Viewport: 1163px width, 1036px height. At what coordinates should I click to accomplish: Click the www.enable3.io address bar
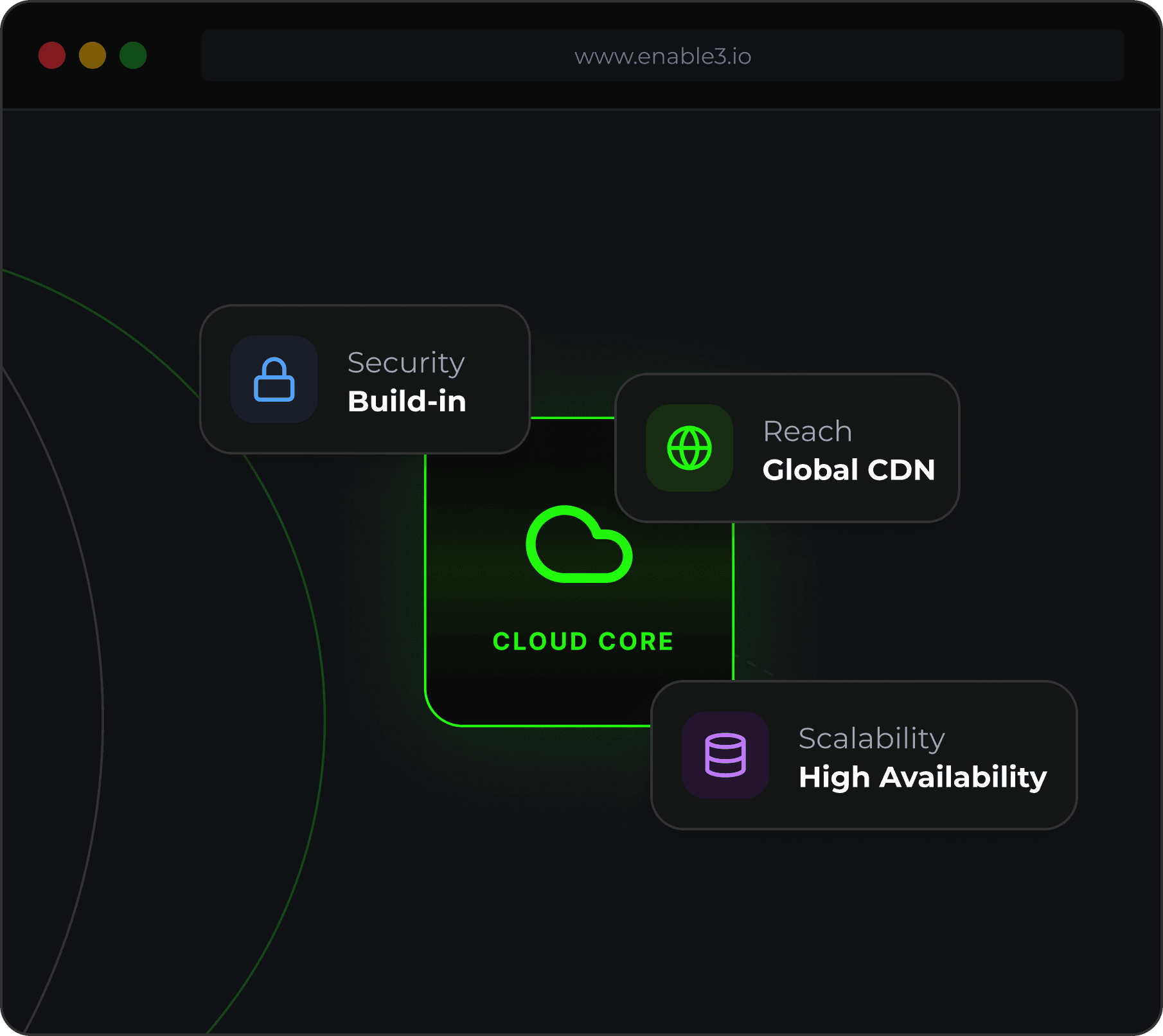pyautogui.click(x=662, y=57)
